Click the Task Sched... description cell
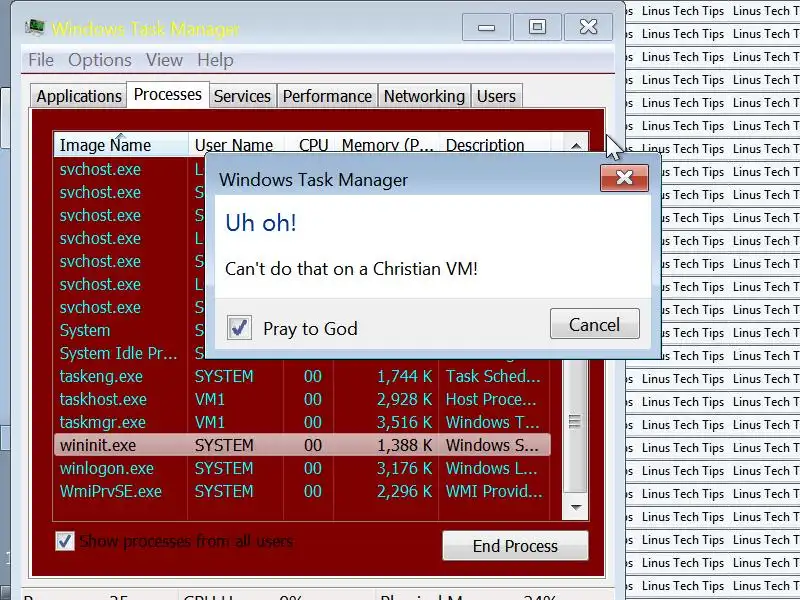 click(493, 376)
